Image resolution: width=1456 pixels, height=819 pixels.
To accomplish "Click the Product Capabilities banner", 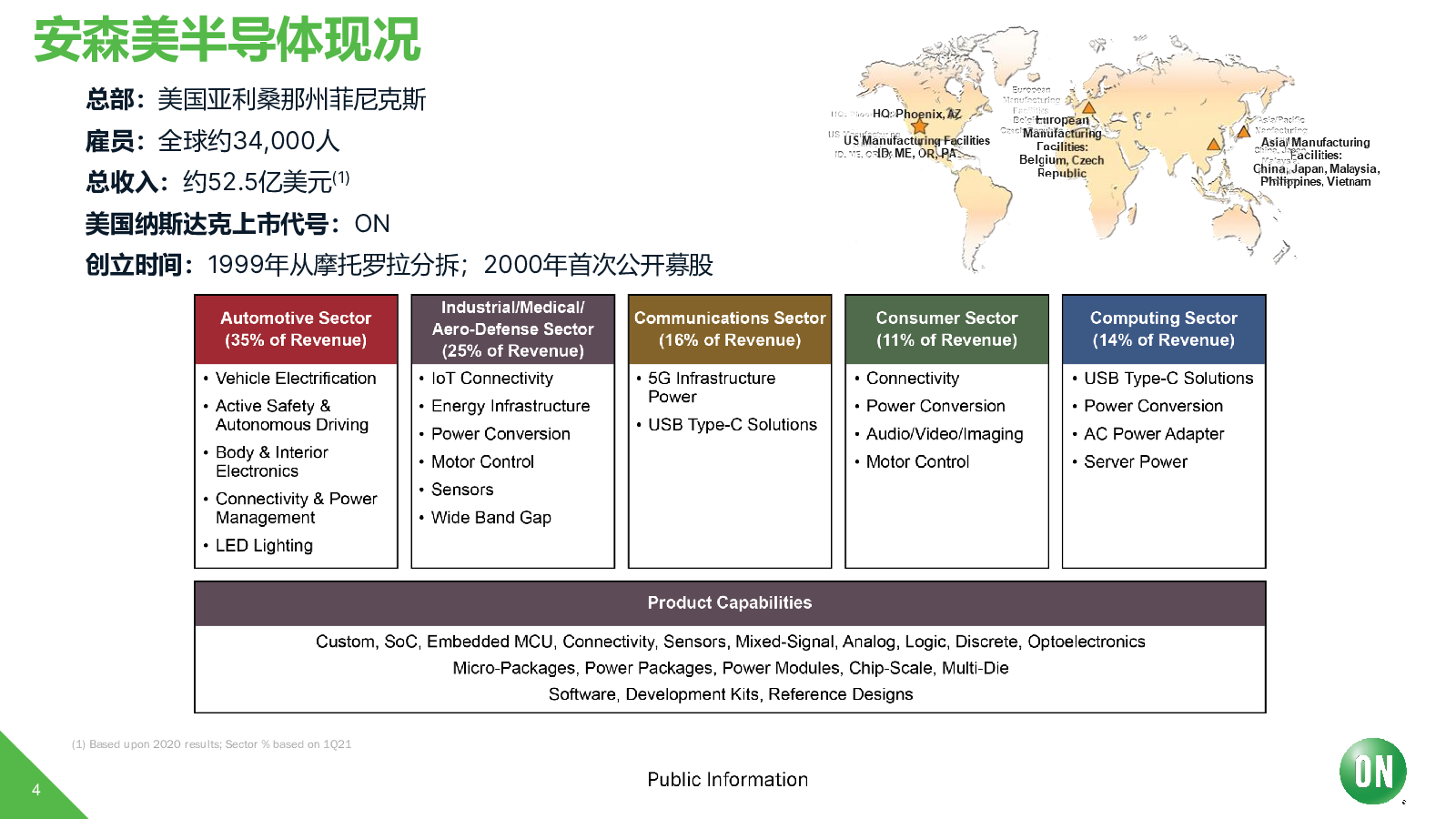I will [730, 603].
